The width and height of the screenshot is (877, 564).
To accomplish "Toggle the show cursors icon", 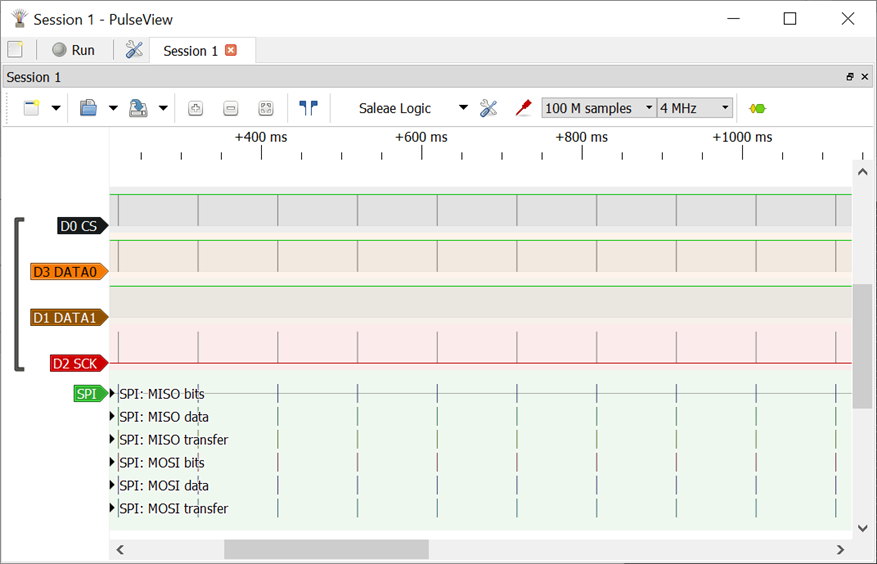I will (308, 108).
